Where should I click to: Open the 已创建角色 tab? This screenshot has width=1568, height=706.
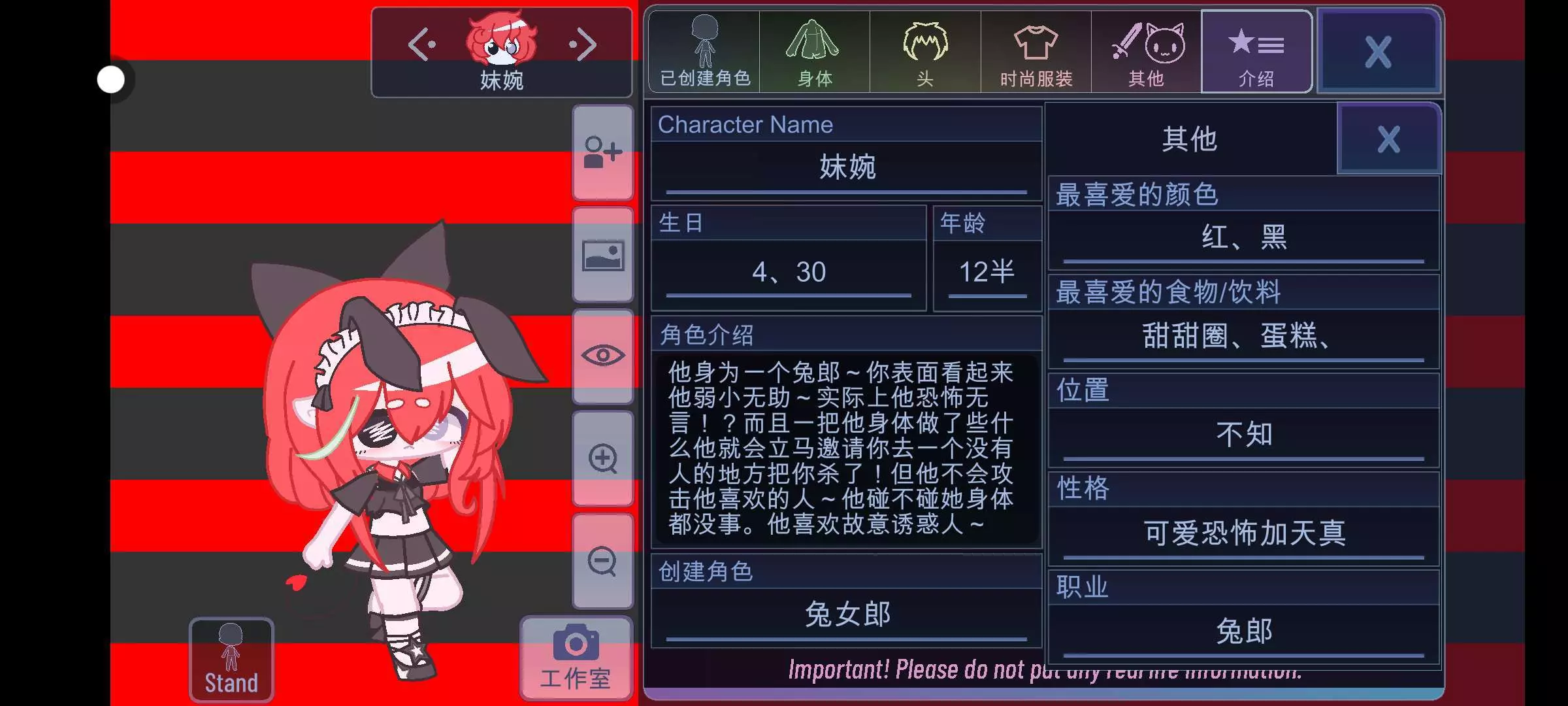705,52
